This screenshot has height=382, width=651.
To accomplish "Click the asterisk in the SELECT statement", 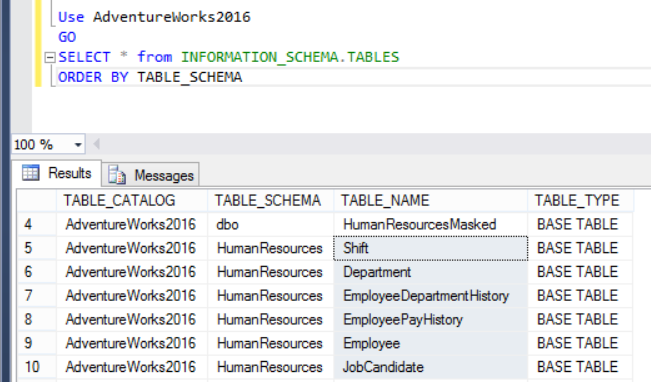I will click(x=124, y=55).
